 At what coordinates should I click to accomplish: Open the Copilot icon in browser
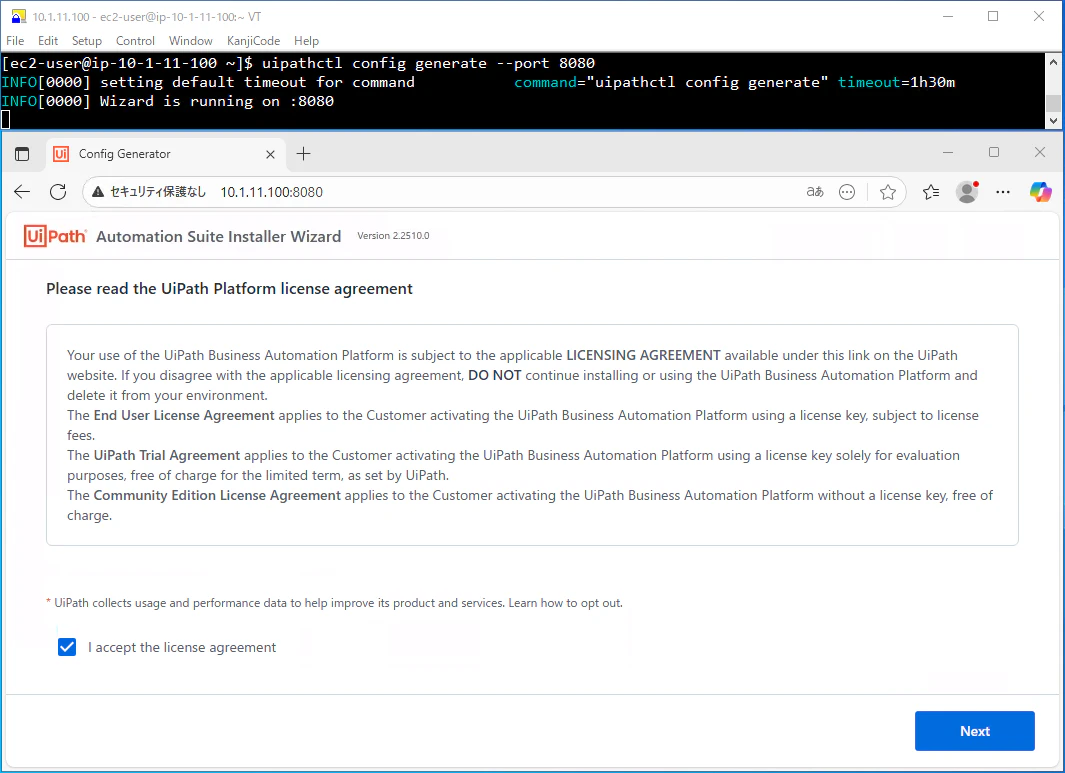(x=1040, y=192)
